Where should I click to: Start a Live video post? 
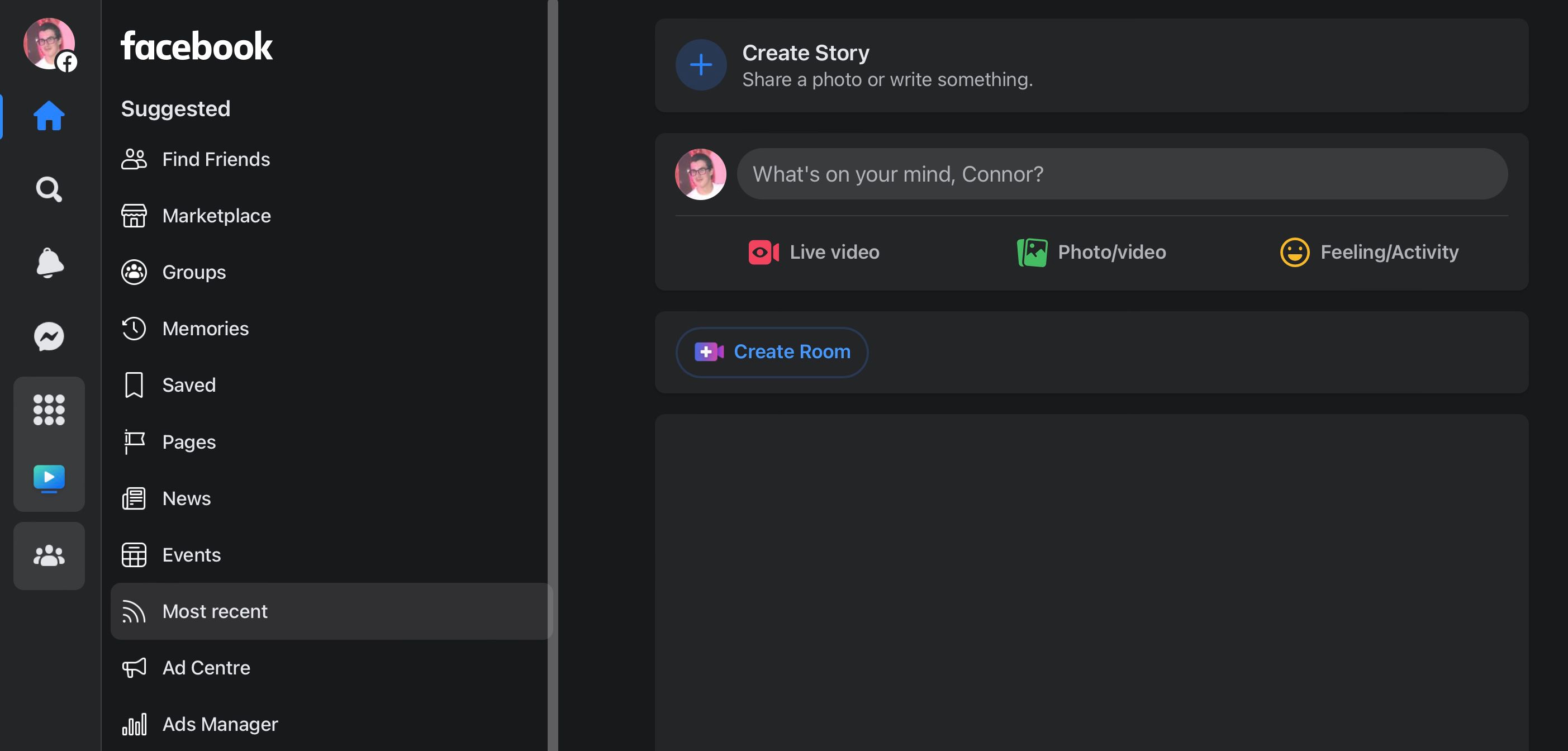(814, 252)
